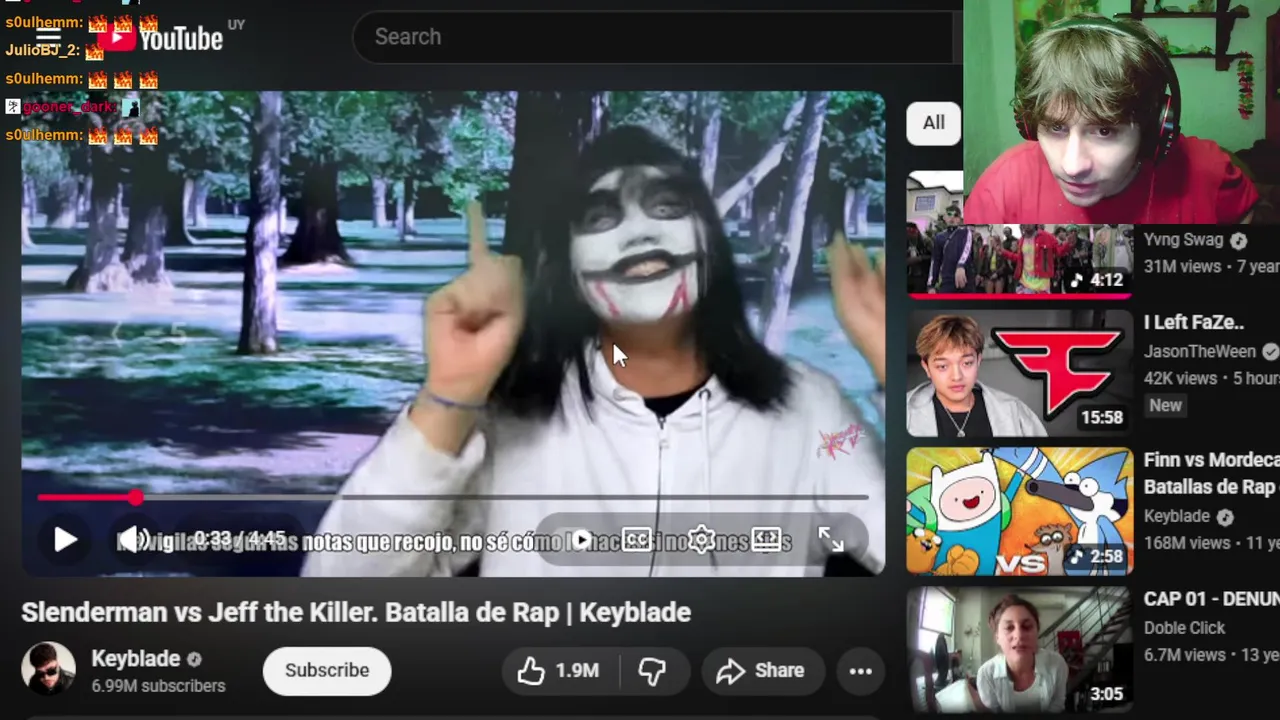Viewport: 1280px width, 720px height.
Task: Click the 31M views text
Action: click(1182, 266)
